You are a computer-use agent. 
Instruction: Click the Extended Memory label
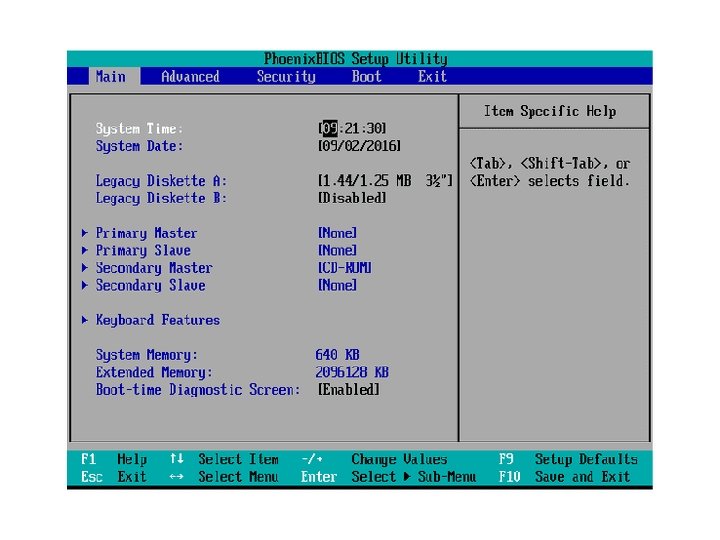pos(154,373)
